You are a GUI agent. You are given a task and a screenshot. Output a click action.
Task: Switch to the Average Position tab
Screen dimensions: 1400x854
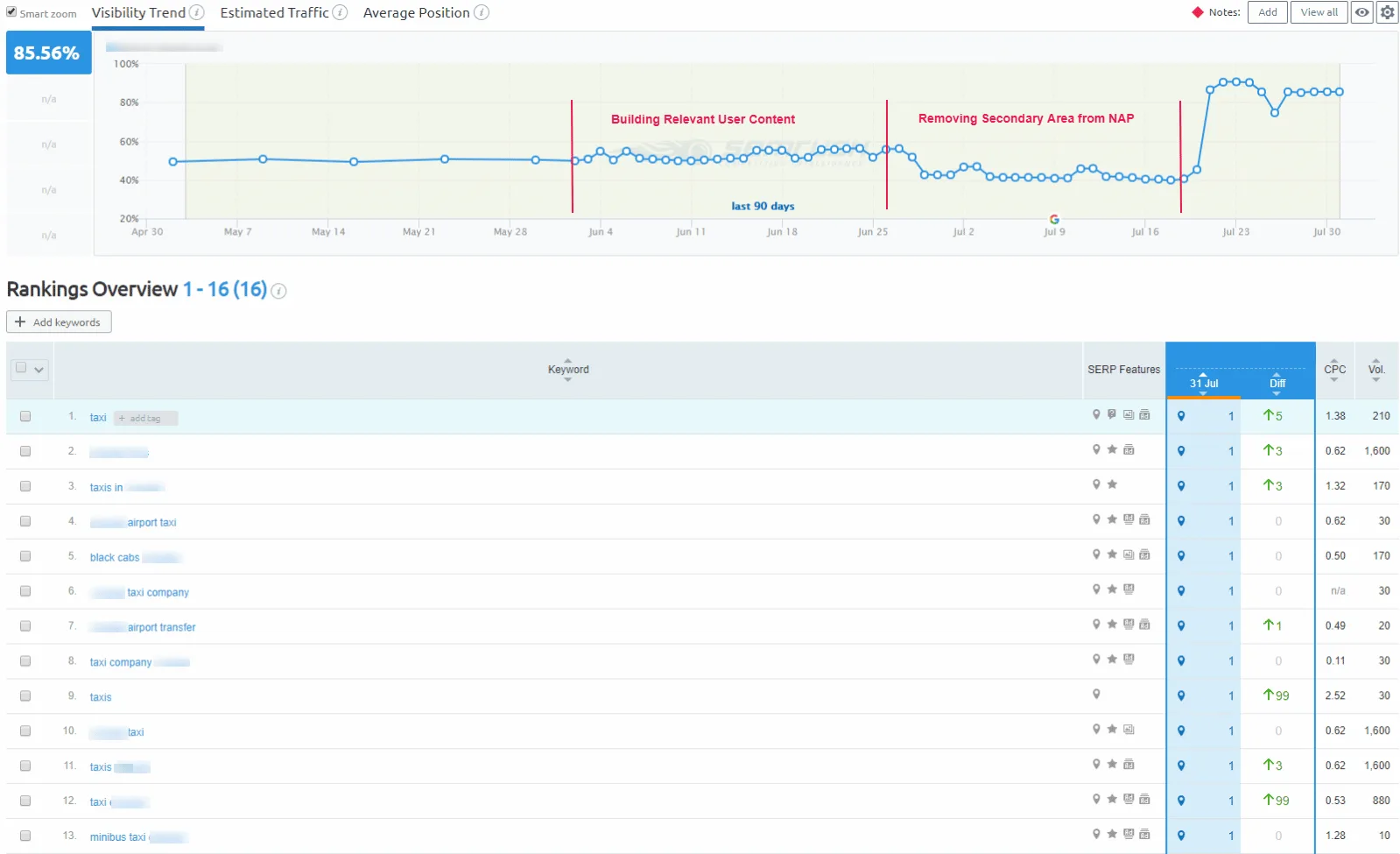tap(417, 12)
